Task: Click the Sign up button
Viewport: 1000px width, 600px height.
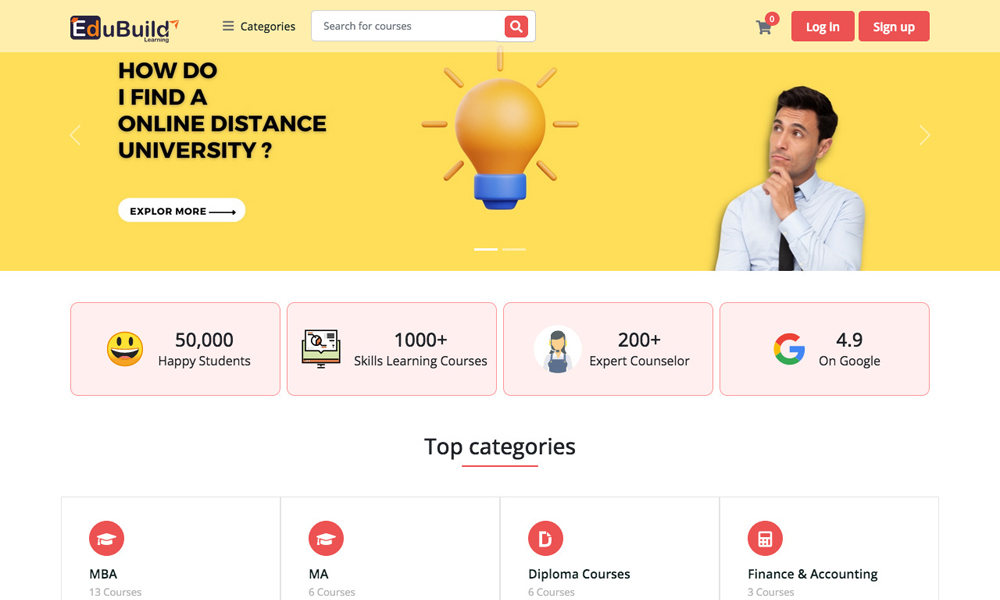Action: click(893, 26)
